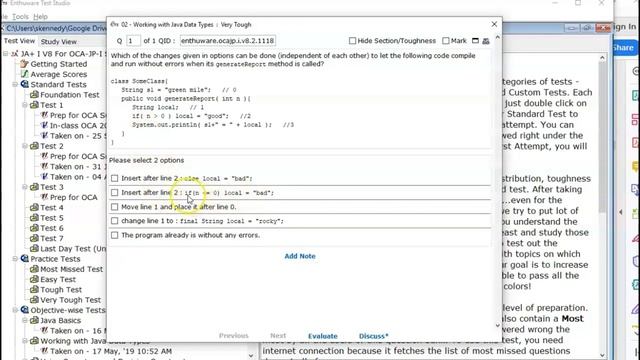The width and height of the screenshot is (640, 360).
Task: Check 'Move line 1 after line 0' option
Action: coord(115,207)
